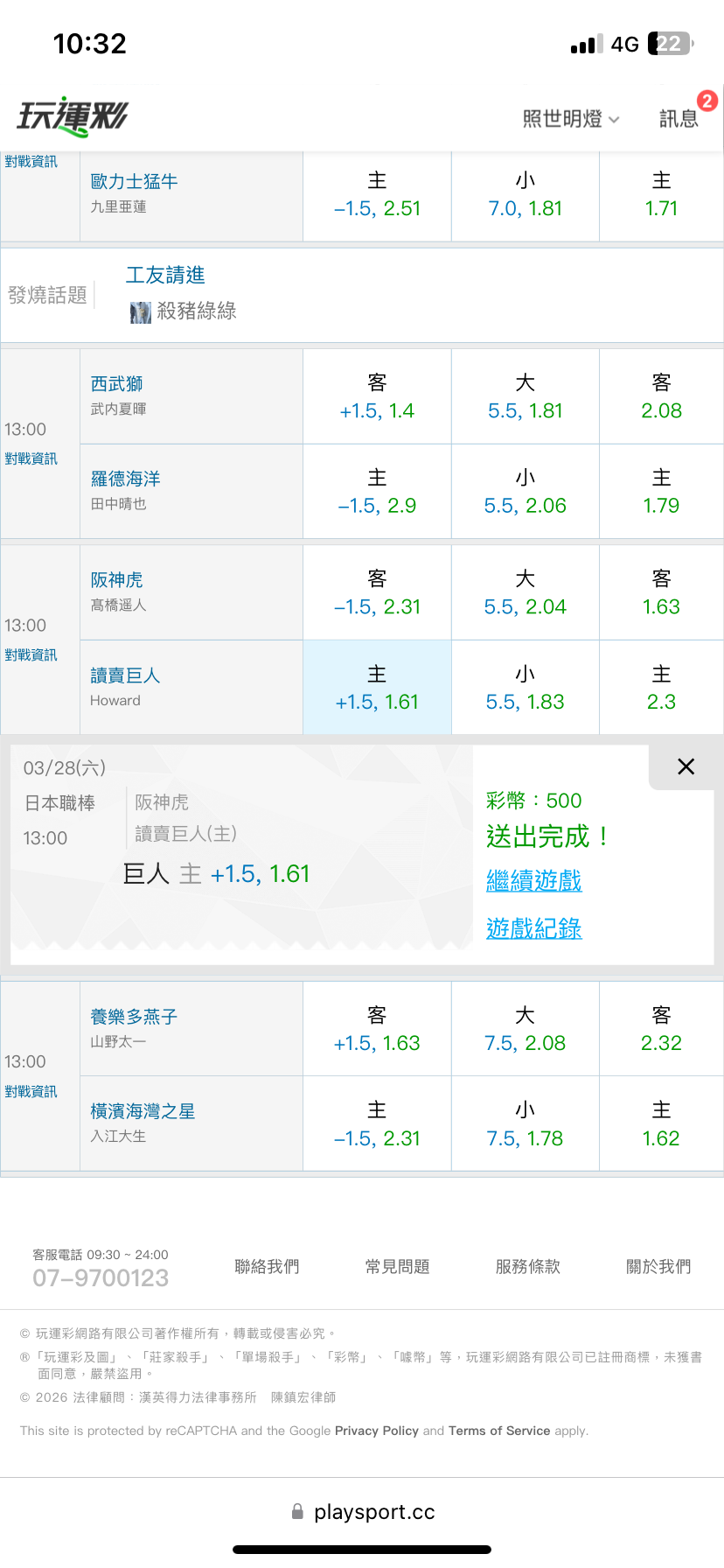Toggle 讀賣巨人 主 +1.5, 1.61 selection
Screen dimensions: 724x1568
(x=377, y=688)
